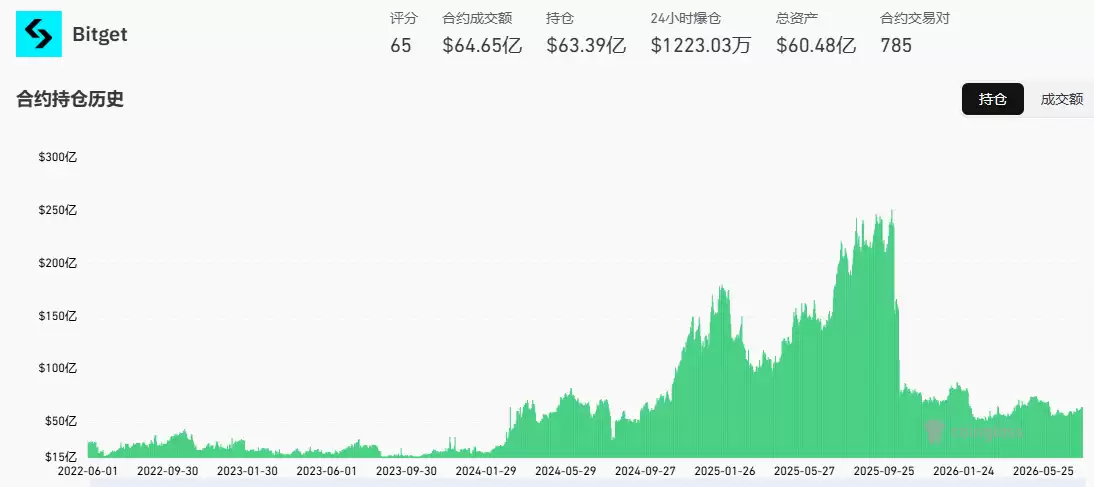Click the 合约成交额 label
The height and width of the screenshot is (487, 1094).
pyautogui.click(x=477, y=18)
